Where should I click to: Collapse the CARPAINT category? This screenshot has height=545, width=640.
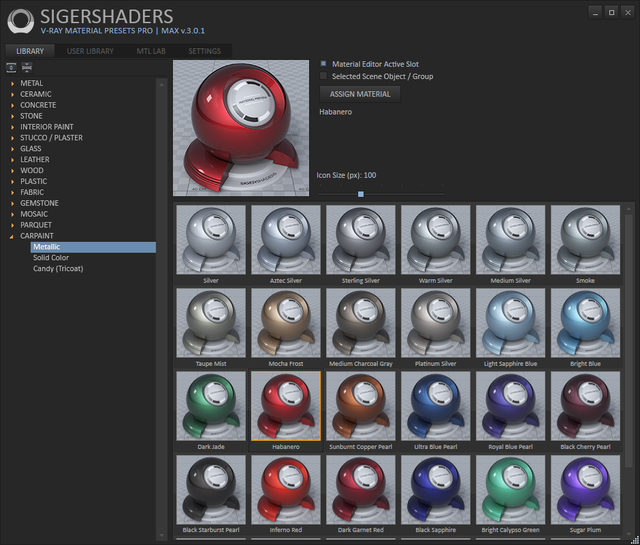point(12,236)
